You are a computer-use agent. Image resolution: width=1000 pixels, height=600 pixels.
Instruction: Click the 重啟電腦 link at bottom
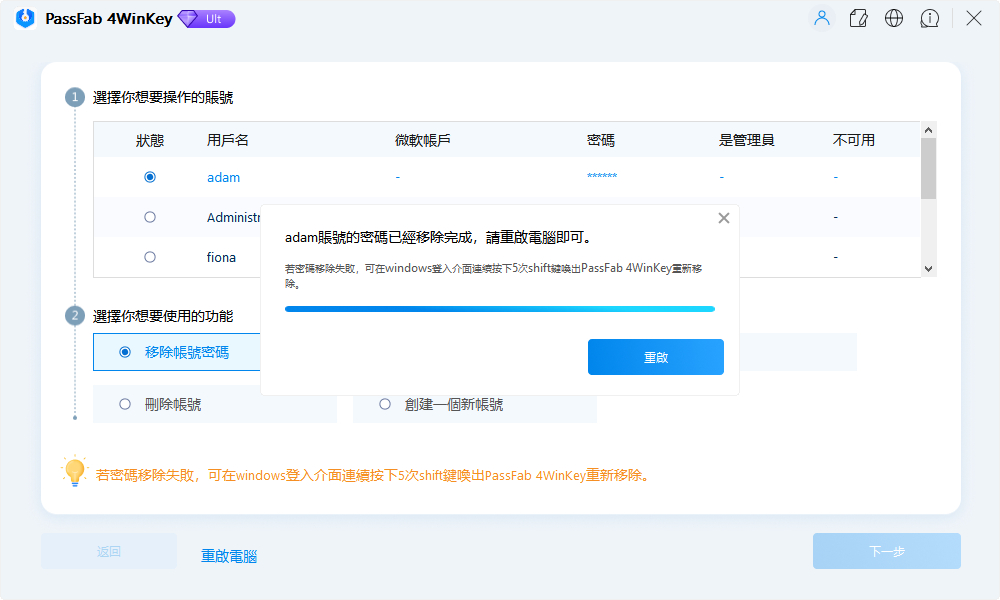click(229, 556)
